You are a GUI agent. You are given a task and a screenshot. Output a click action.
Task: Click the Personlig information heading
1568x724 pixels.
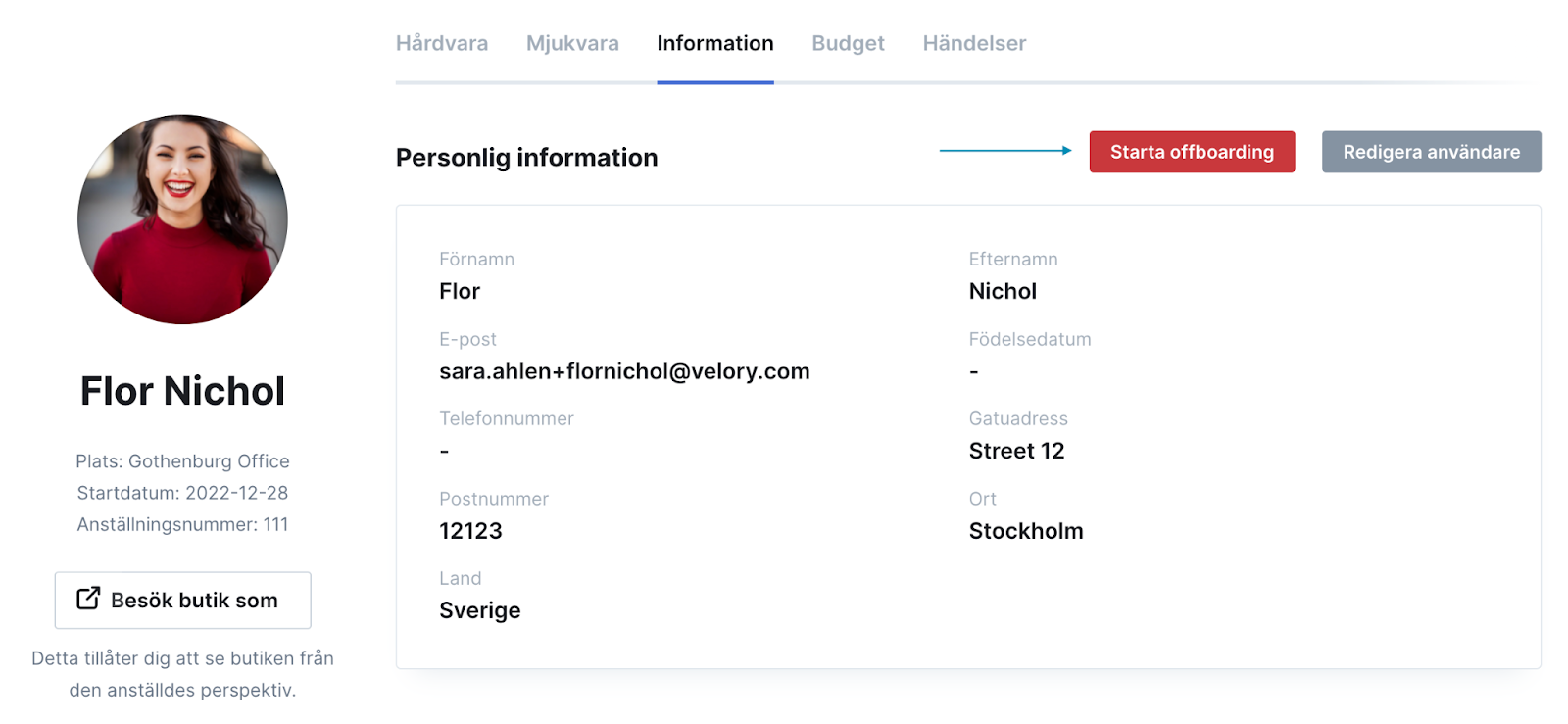click(x=526, y=158)
